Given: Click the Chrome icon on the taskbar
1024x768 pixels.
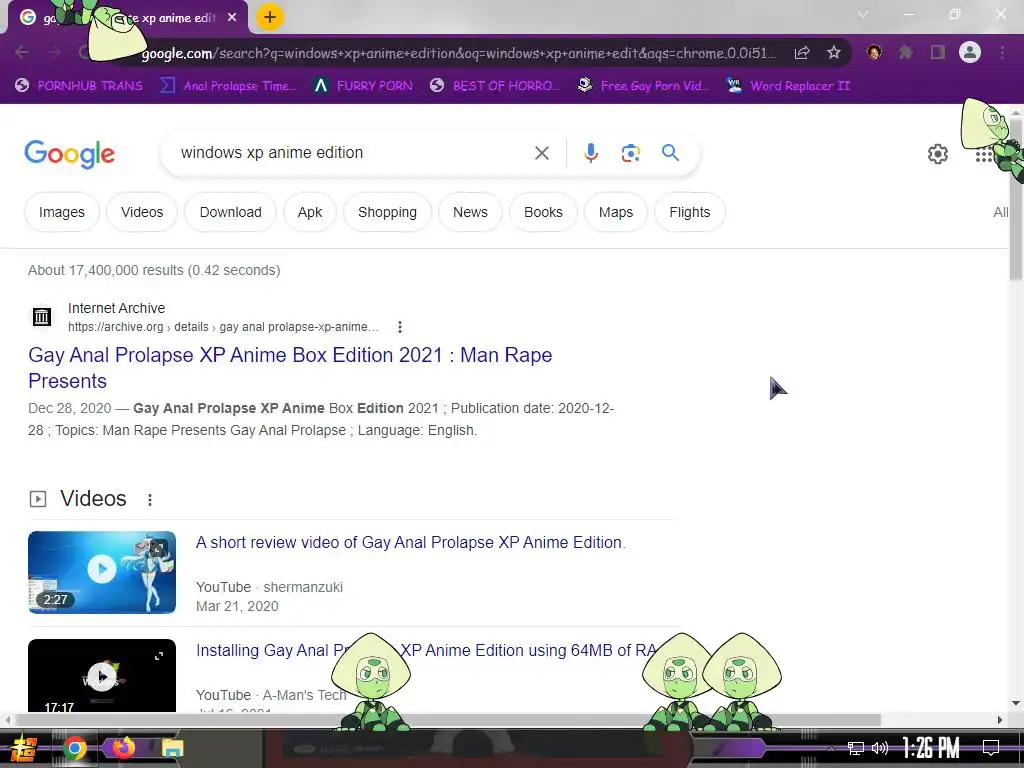Looking at the screenshot, I should point(74,748).
